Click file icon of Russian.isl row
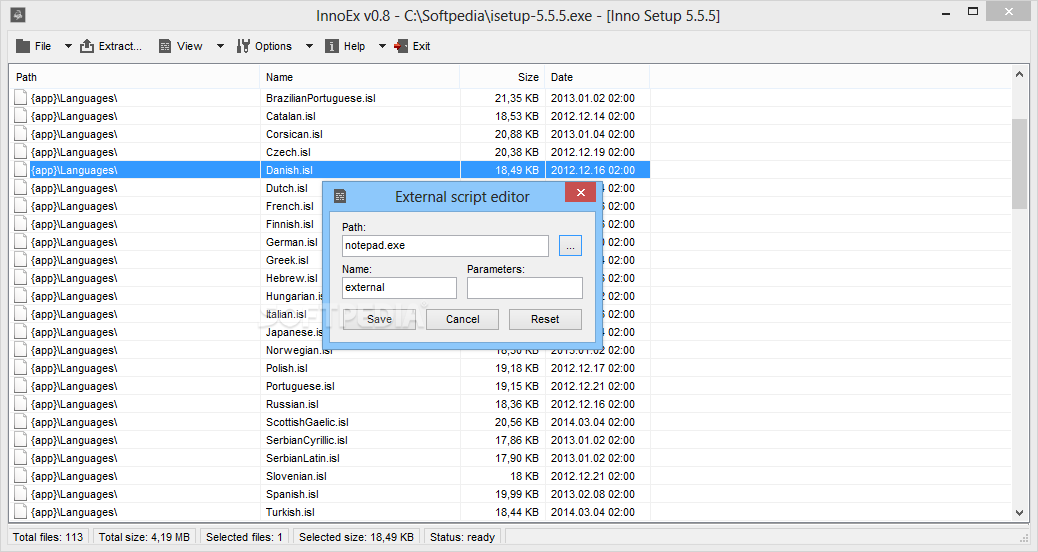The height and width of the screenshot is (552, 1038). (x=21, y=404)
